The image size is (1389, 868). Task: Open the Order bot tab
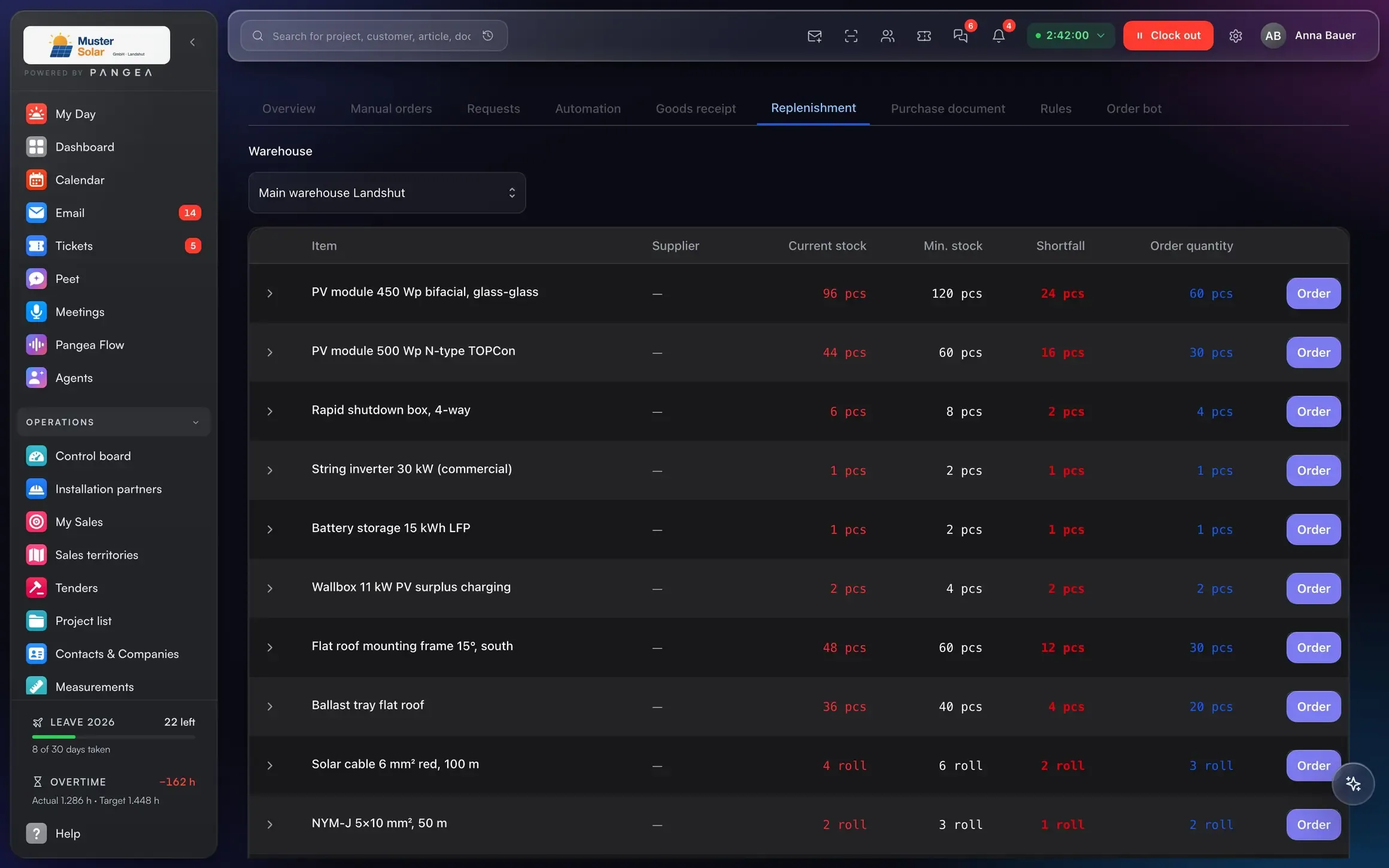1134,108
